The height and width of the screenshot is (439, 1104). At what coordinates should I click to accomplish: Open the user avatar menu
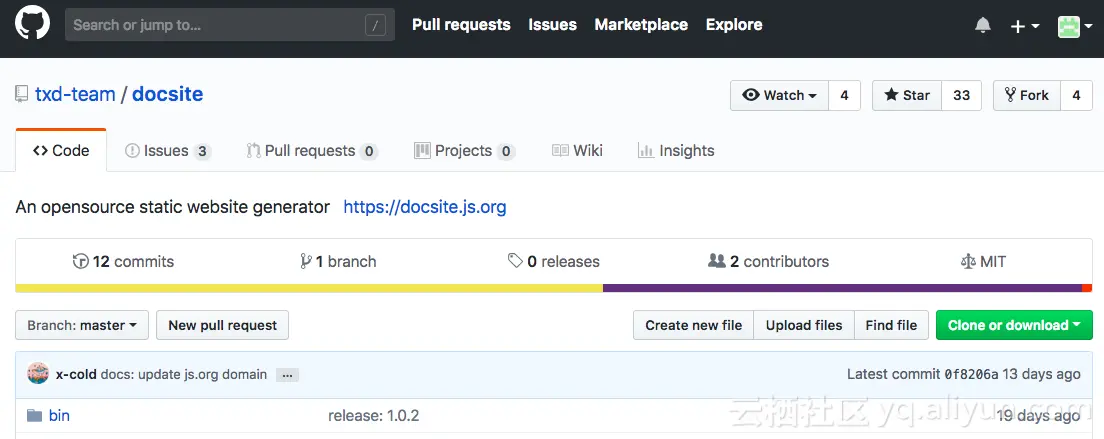point(1075,26)
